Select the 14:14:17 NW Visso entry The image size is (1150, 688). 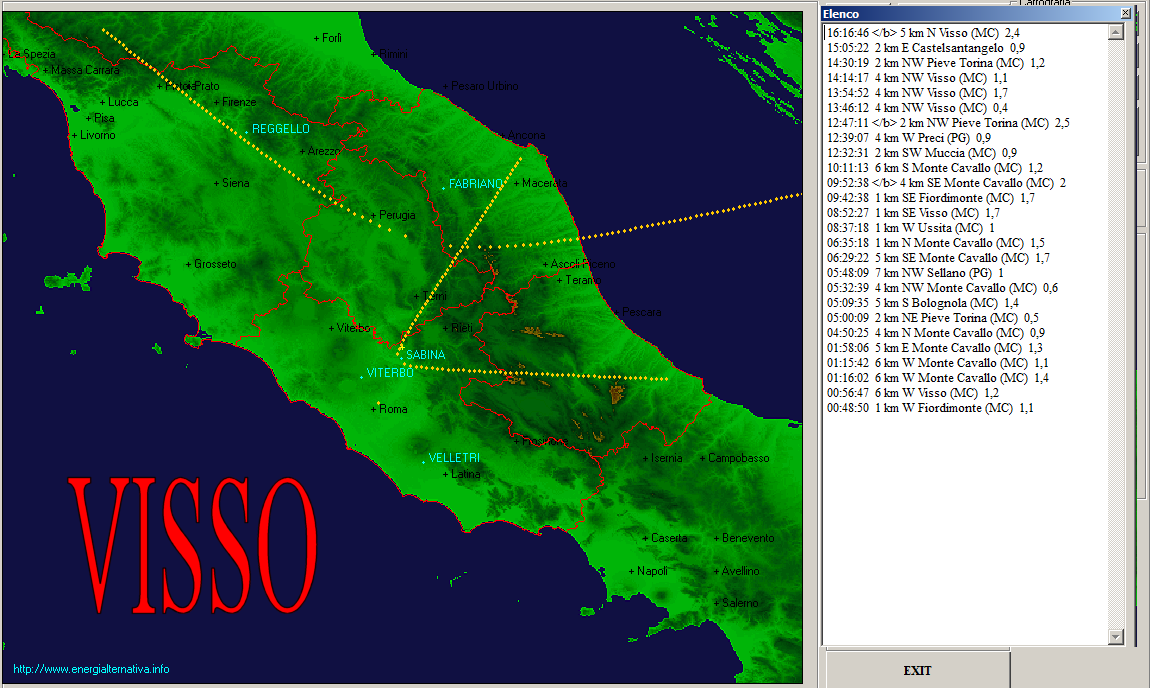tap(917, 78)
